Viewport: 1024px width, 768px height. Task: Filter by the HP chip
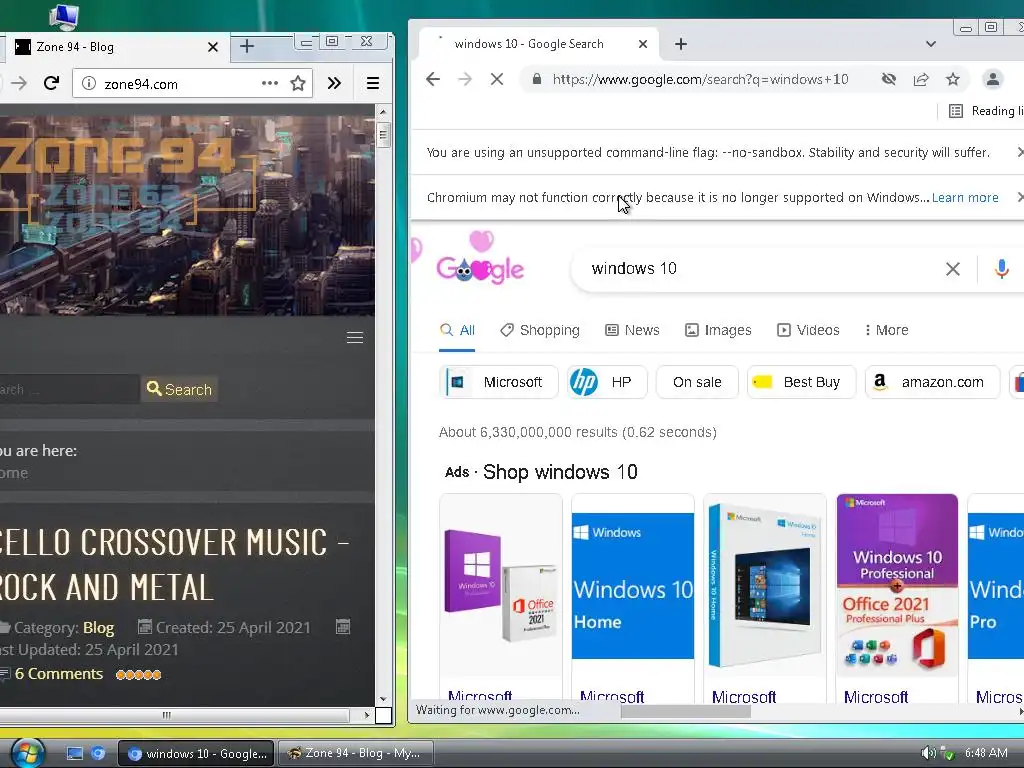(607, 382)
